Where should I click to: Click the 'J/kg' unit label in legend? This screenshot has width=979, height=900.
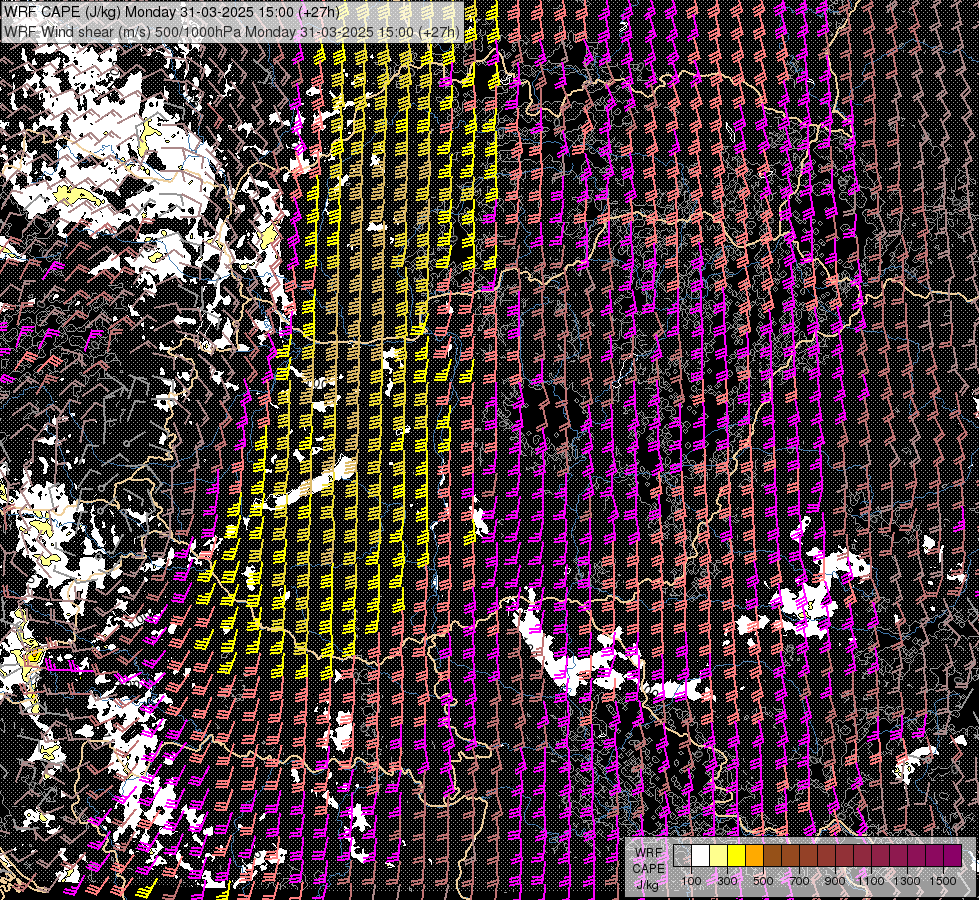click(648, 884)
